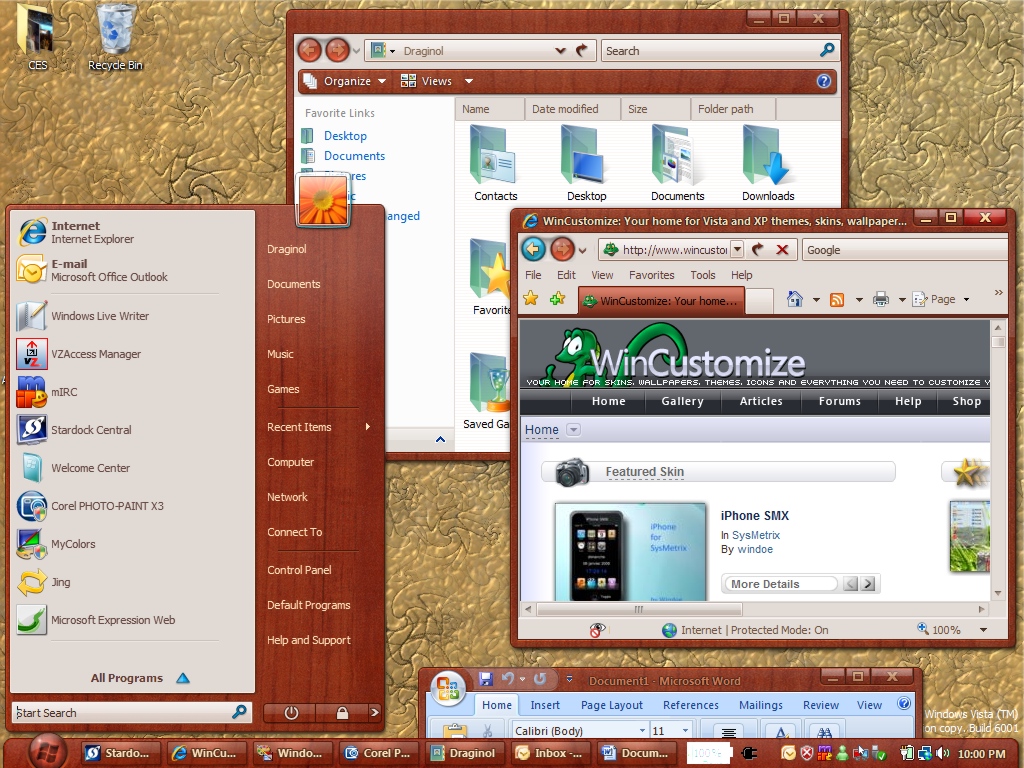Click the IE vertical scrollbar down arrow
Screen dimensions: 1024x768
pos(997,593)
